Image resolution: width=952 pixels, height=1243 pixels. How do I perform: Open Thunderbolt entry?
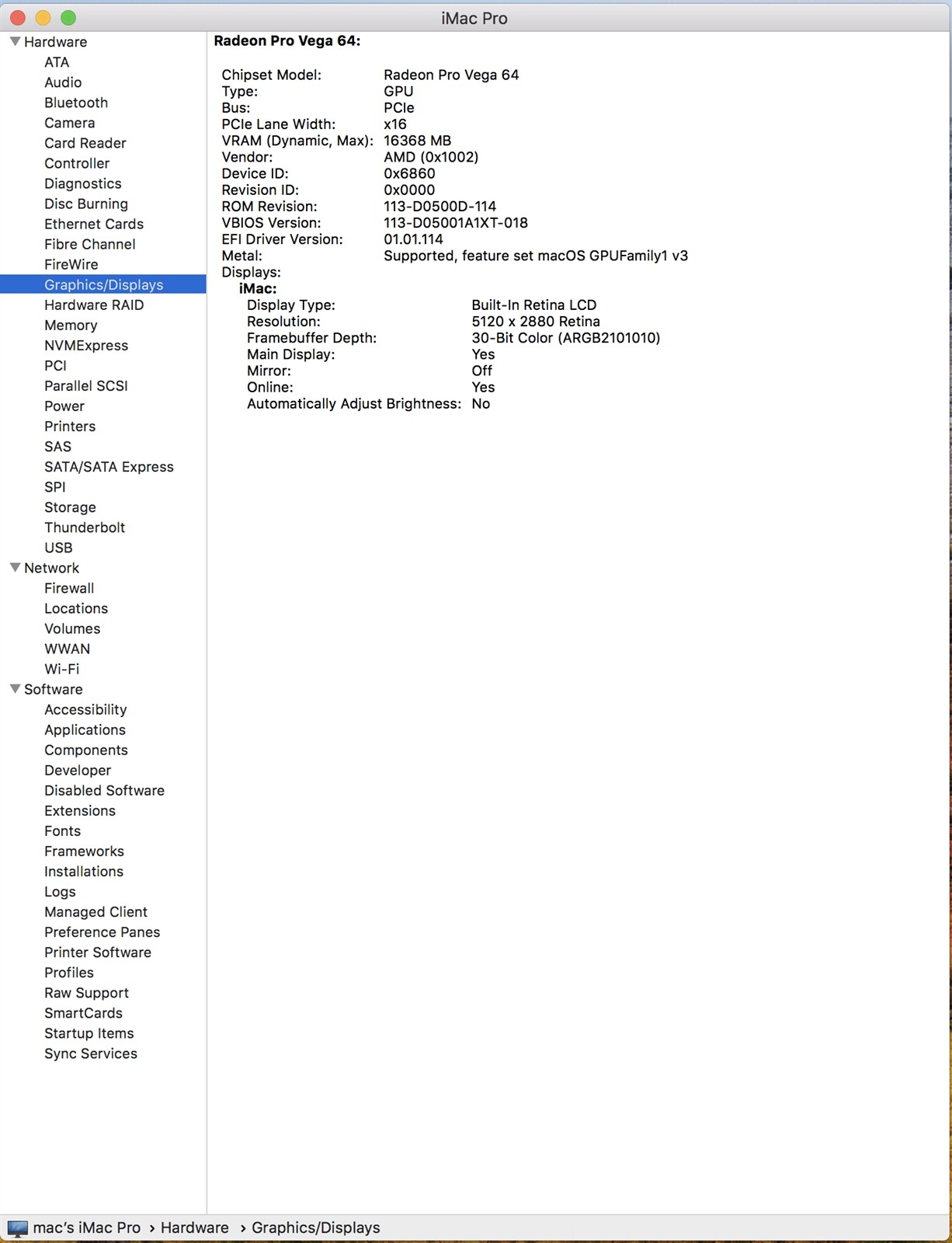tap(85, 527)
